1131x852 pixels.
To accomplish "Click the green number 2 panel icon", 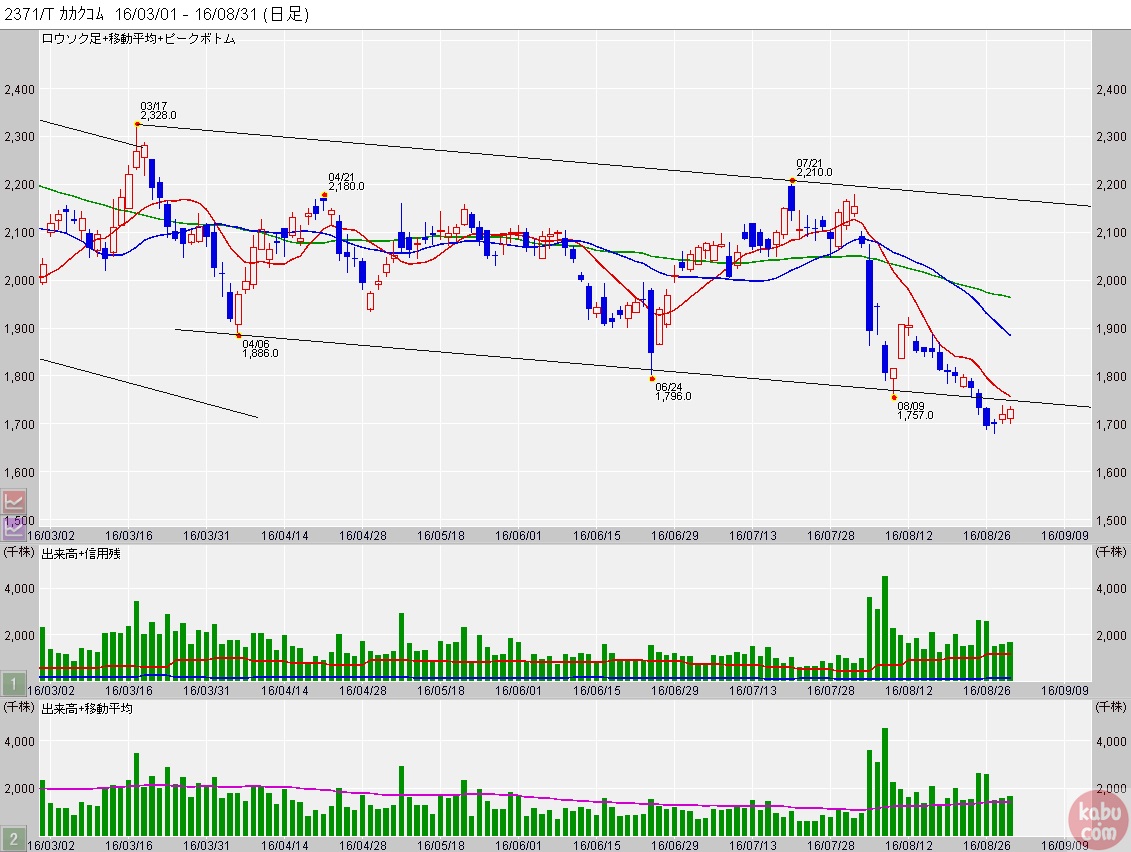I will (x=13, y=839).
